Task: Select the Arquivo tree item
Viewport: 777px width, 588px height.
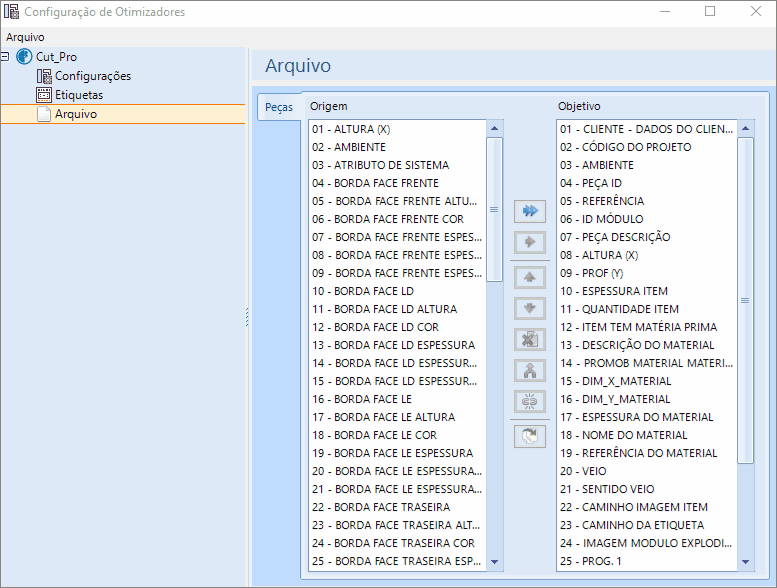Action: pos(75,114)
